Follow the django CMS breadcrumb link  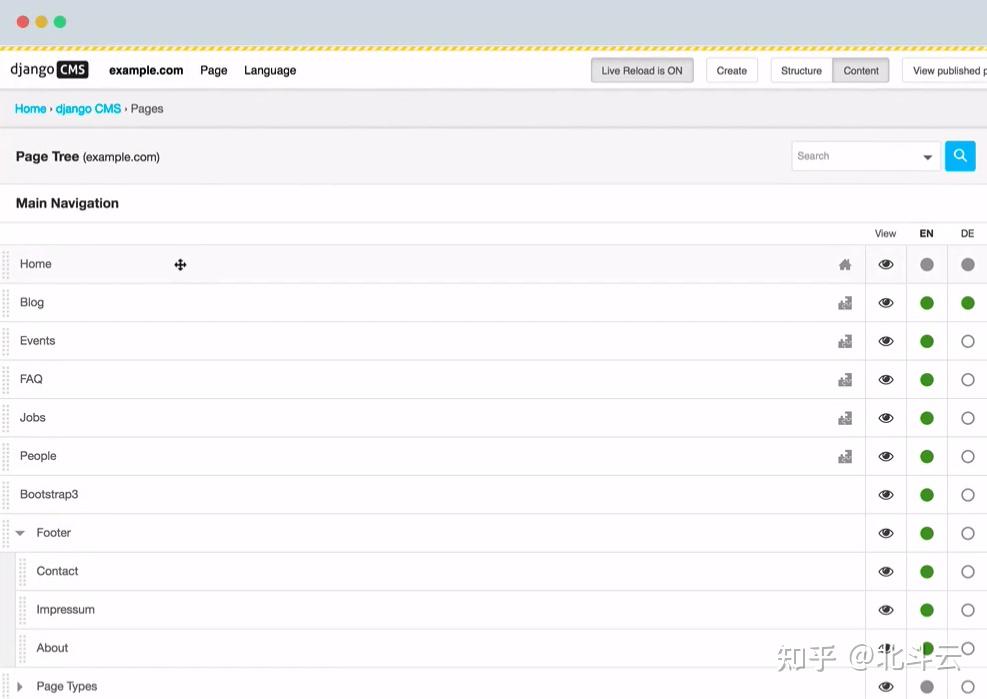click(x=88, y=109)
